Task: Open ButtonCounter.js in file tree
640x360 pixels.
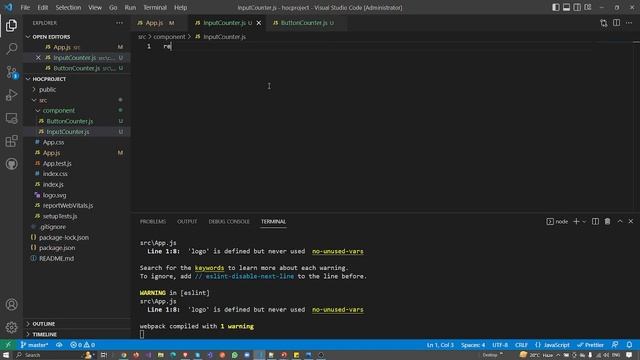Action: 77,121
